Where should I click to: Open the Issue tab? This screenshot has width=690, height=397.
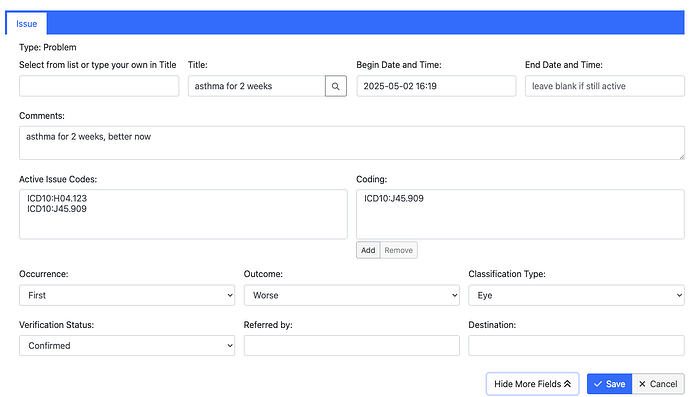click(x=26, y=24)
